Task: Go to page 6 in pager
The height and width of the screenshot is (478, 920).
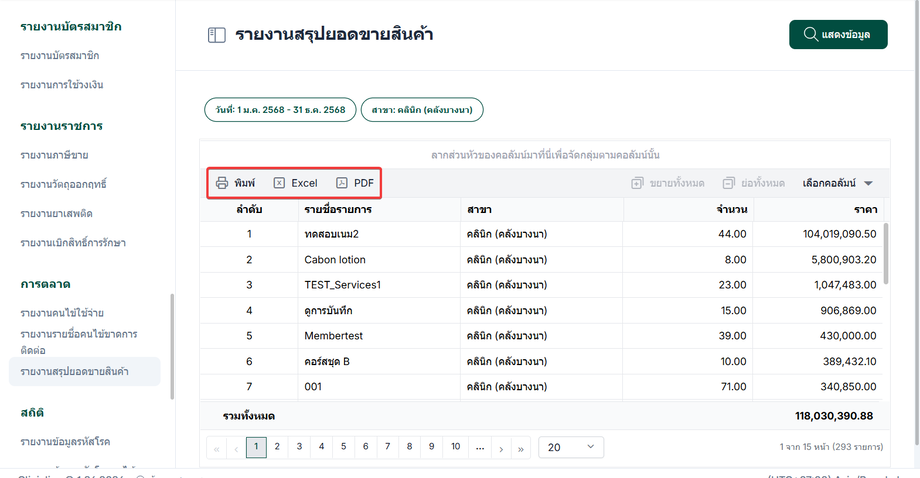Action: pyautogui.click(x=366, y=448)
